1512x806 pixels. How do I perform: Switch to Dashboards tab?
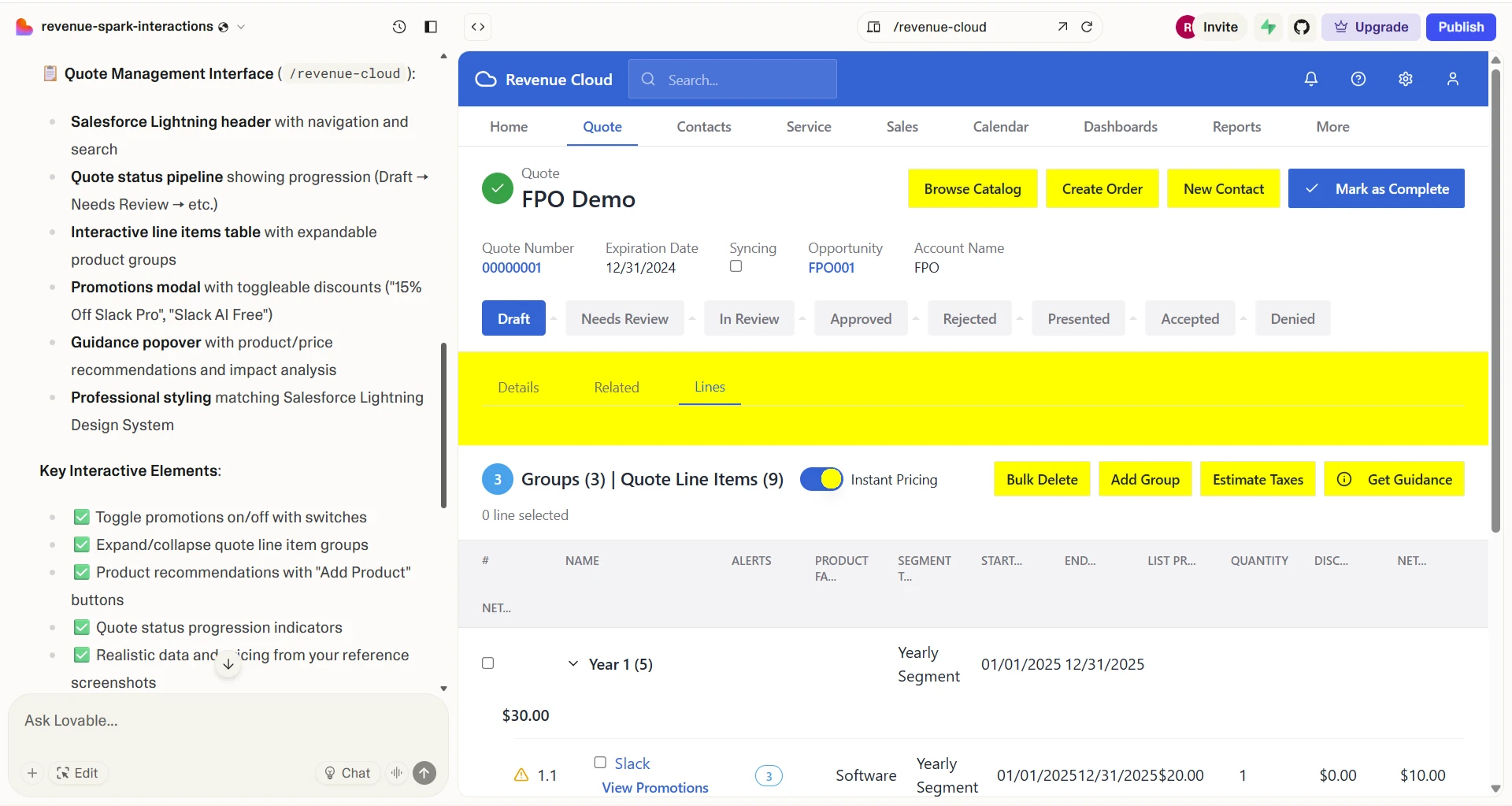click(x=1121, y=127)
